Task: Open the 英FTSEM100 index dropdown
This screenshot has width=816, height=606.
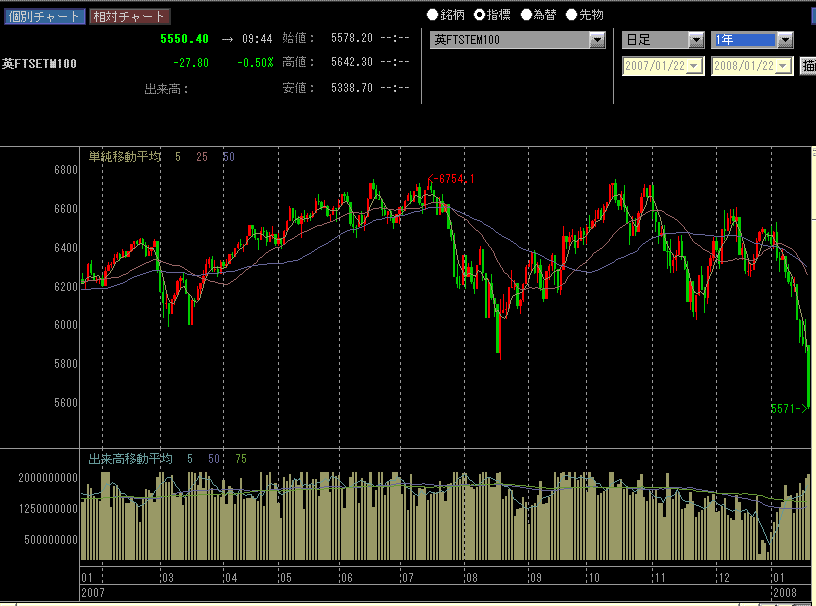Action: click(x=598, y=40)
